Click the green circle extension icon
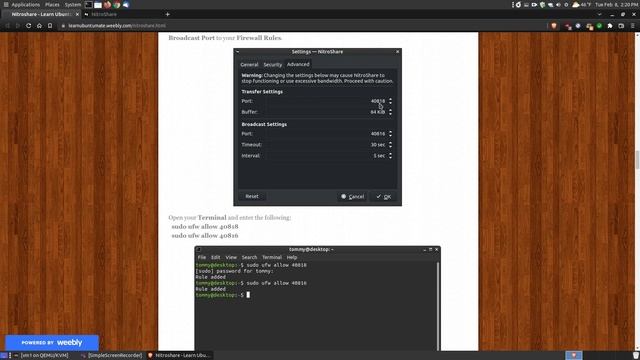 [599, 26]
